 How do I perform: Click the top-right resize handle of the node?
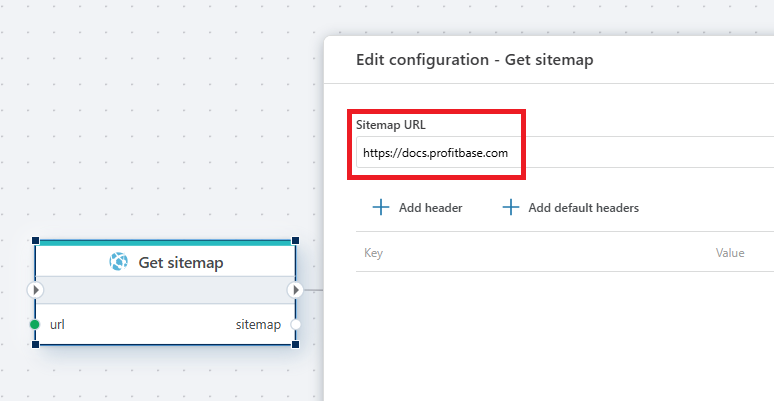296,241
